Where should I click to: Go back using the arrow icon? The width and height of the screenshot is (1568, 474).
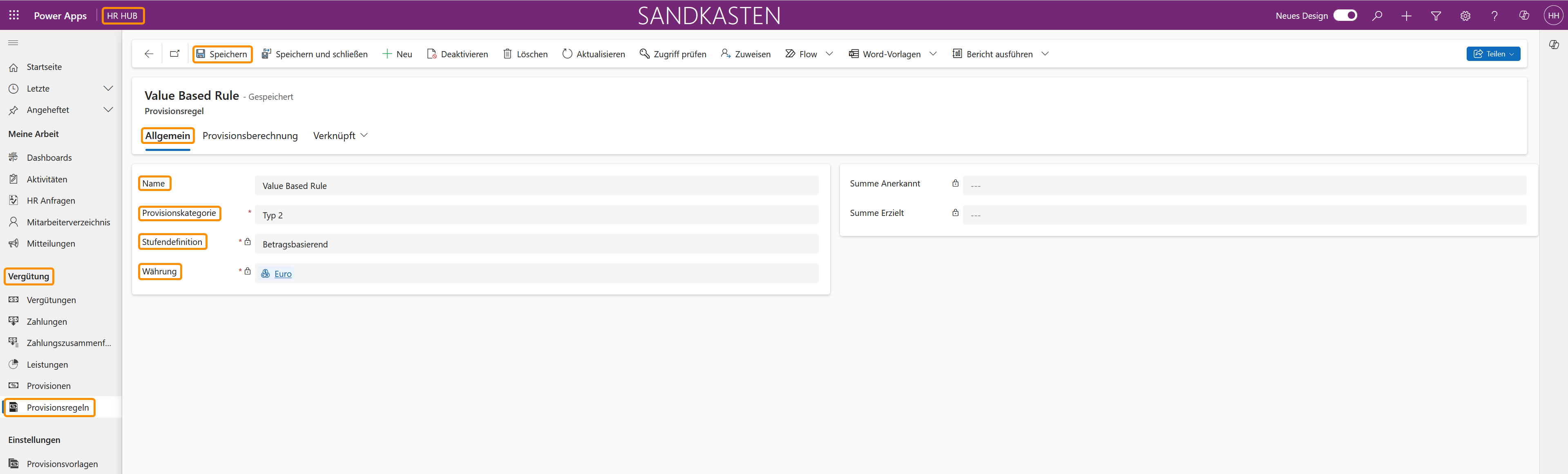point(149,54)
